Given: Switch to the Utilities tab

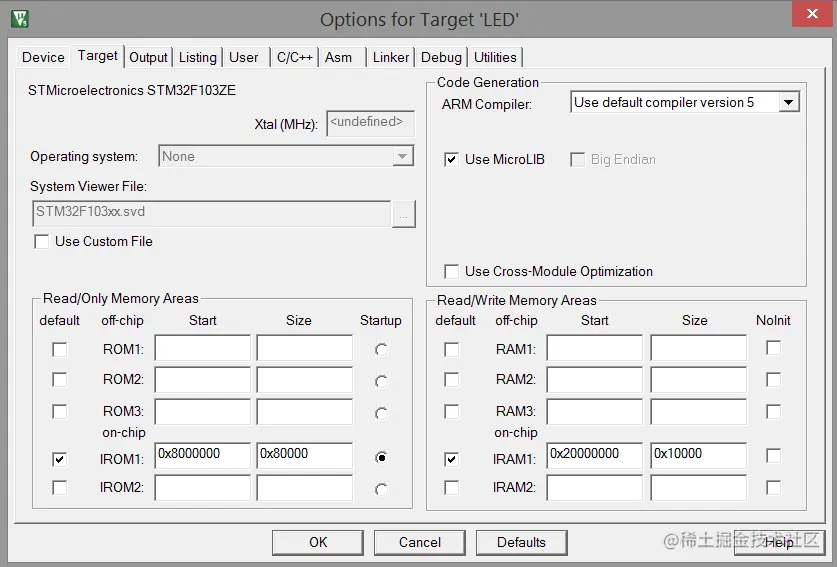Looking at the screenshot, I should coord(495,57).
